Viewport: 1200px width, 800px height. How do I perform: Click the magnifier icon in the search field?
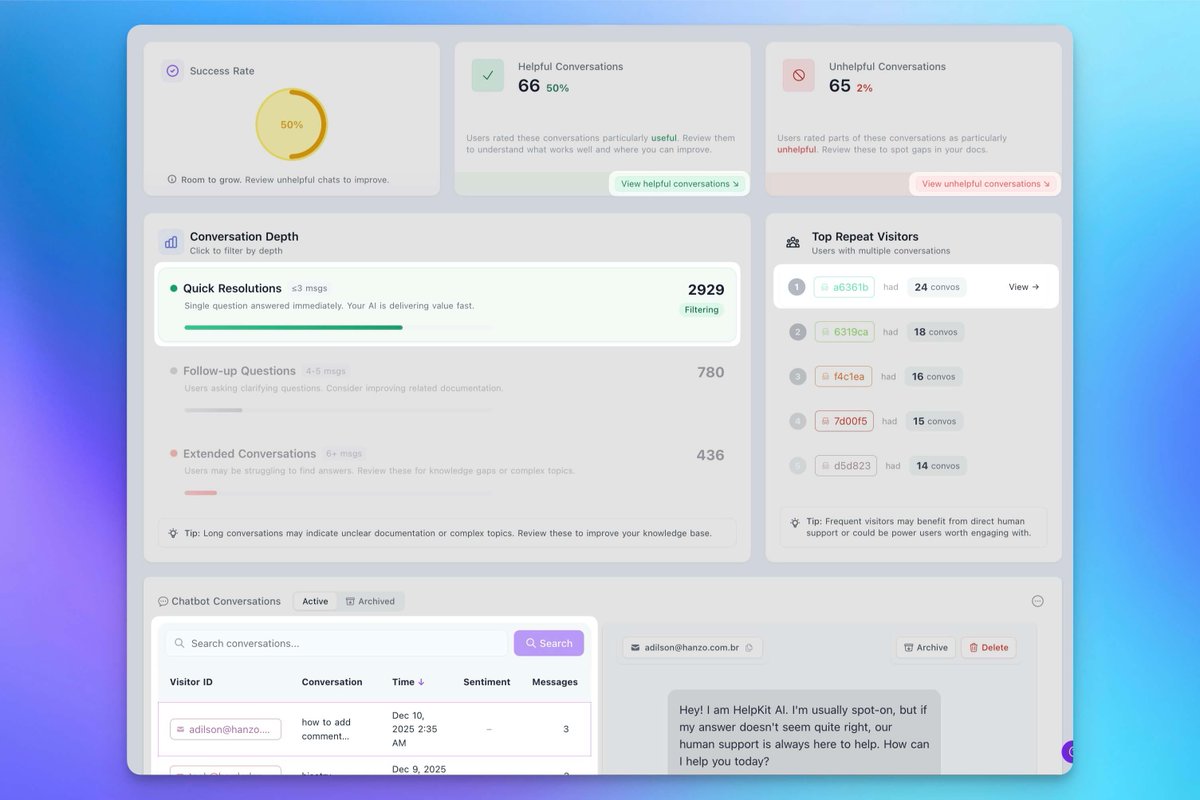pyautogui.click(x=180, y=643)
